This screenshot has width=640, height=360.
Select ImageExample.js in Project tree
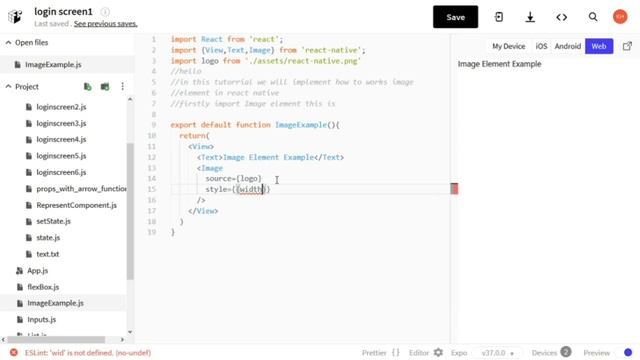pyautogui.click(x=55, y=303)
